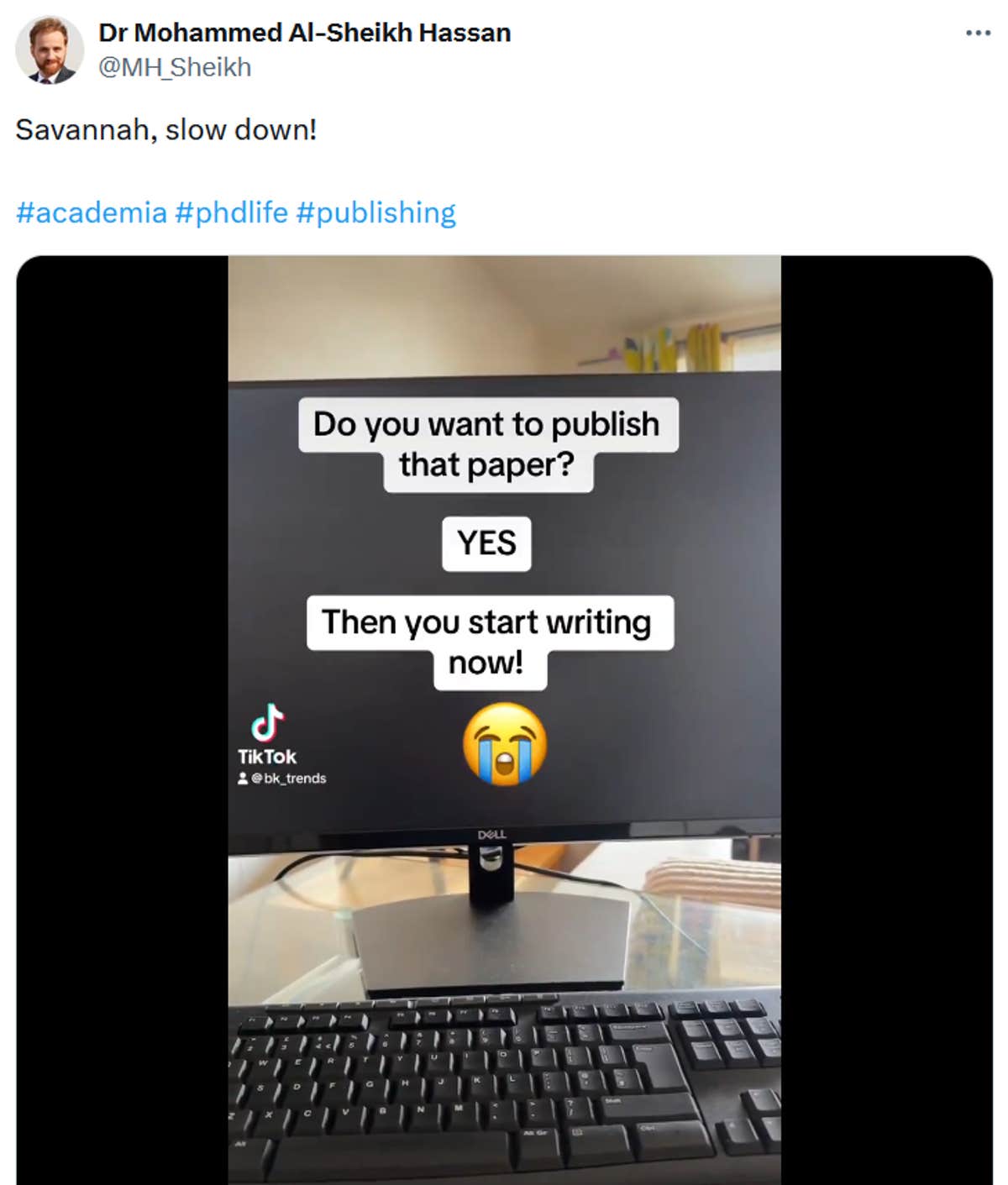Click the black bar right of video
This screenshot has height=1185, width=1008.
pos(887,721)
